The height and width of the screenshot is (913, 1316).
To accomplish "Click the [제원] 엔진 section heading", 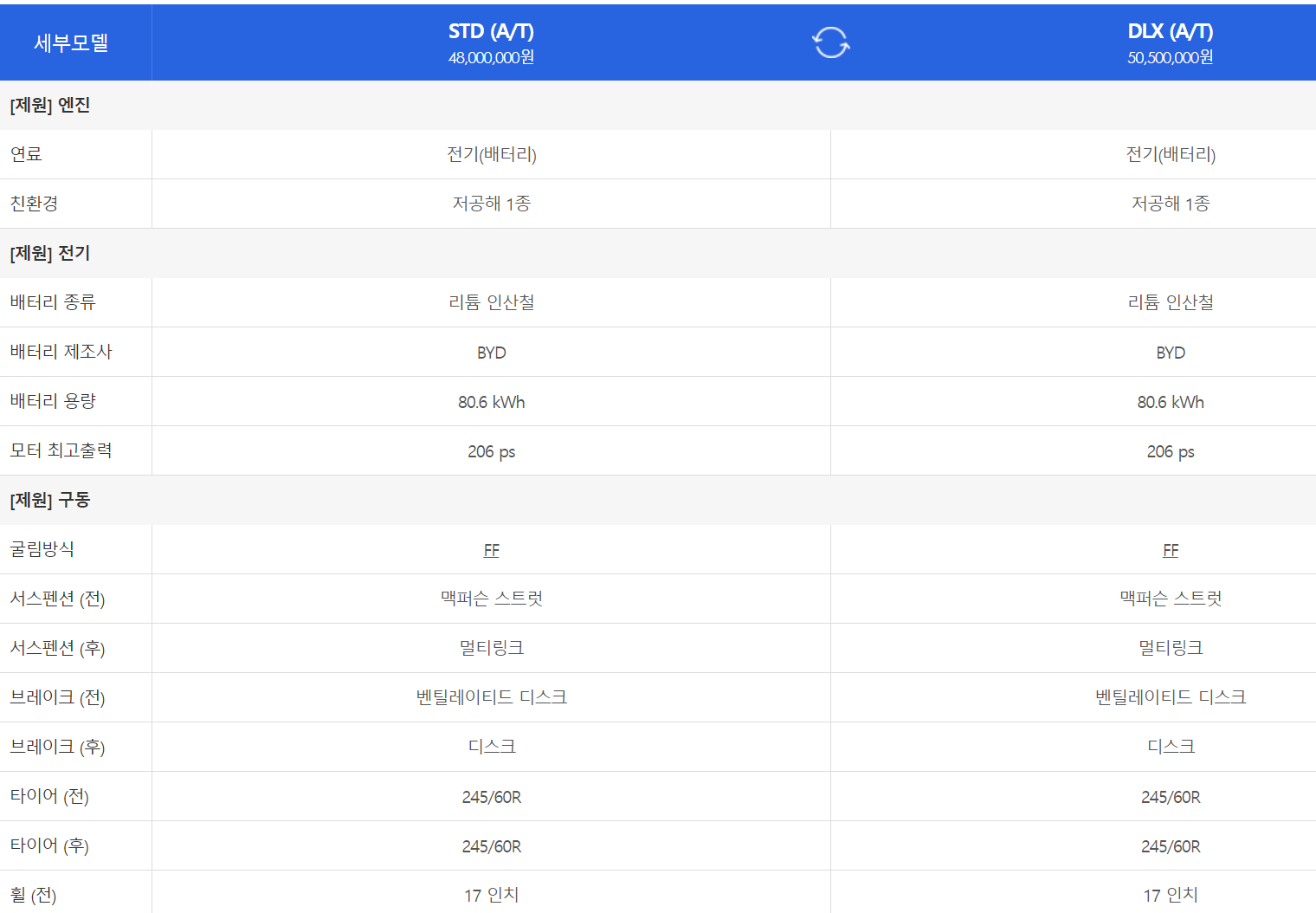I will click(50, 105).
